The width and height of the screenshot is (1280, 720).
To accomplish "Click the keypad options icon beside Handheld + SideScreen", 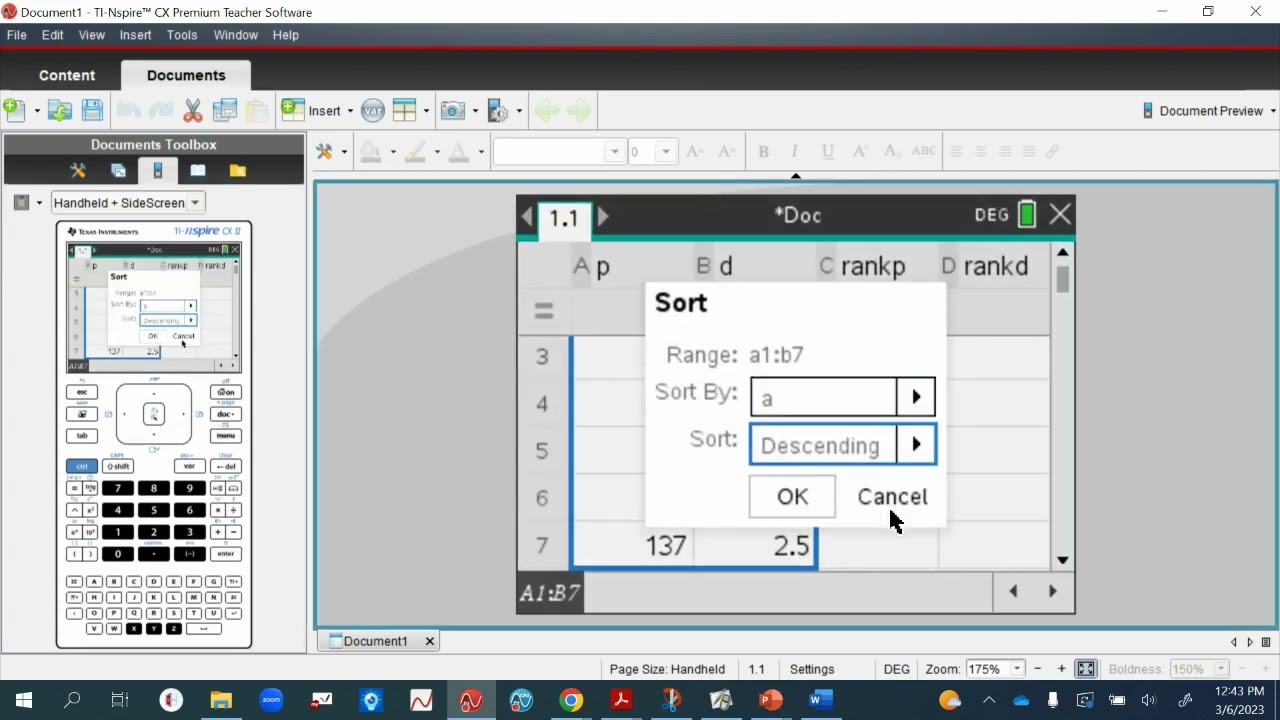I will click(22, 202).
